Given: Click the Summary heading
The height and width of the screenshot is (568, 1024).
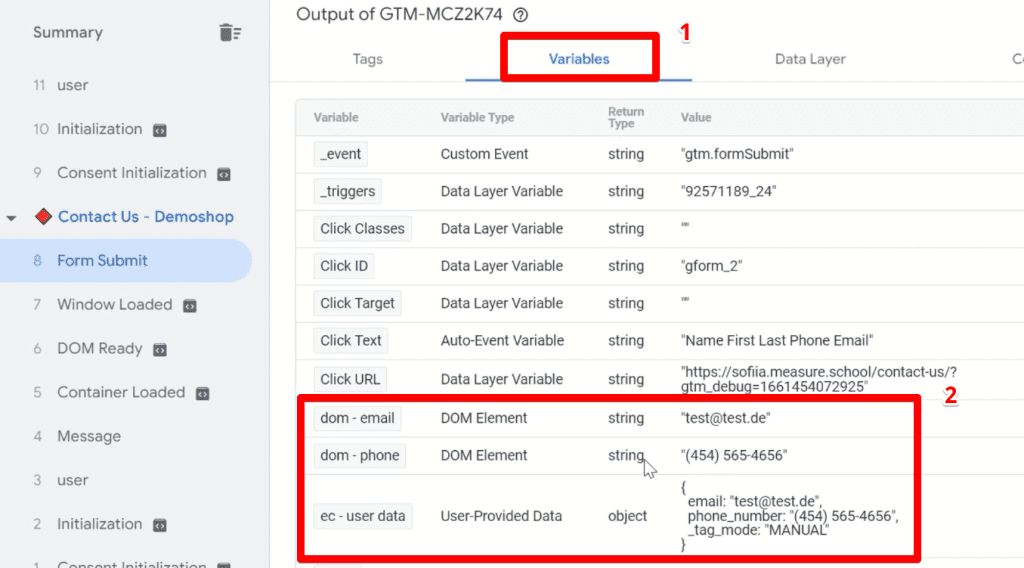Looking at the screenshot, I should click(67, 33).
